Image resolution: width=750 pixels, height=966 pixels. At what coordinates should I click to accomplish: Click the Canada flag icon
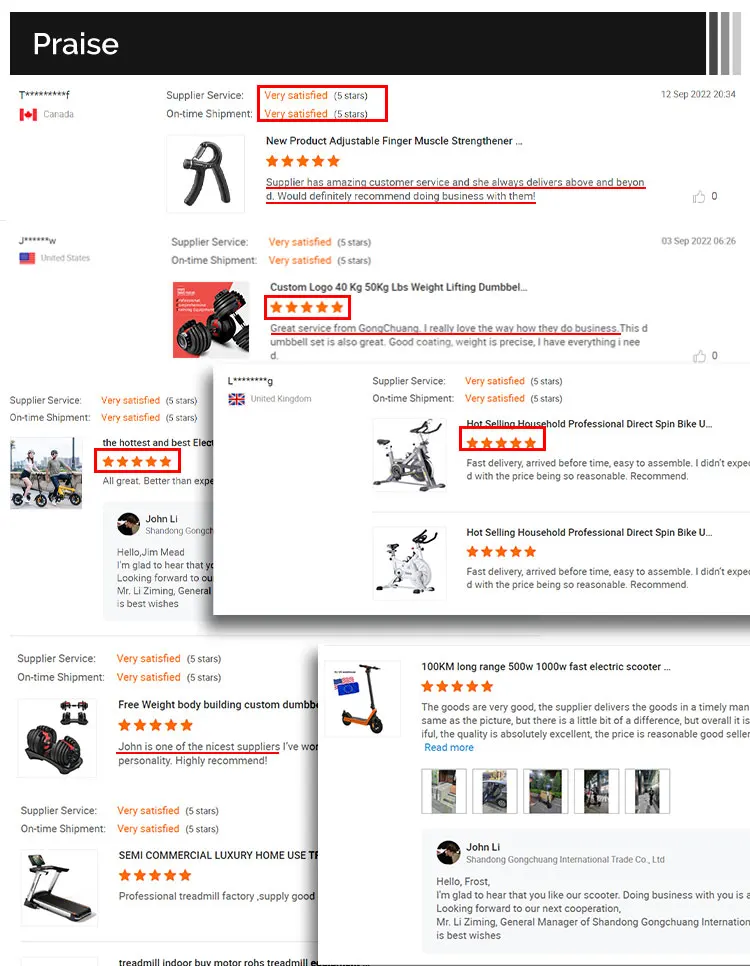coord(28,115)
